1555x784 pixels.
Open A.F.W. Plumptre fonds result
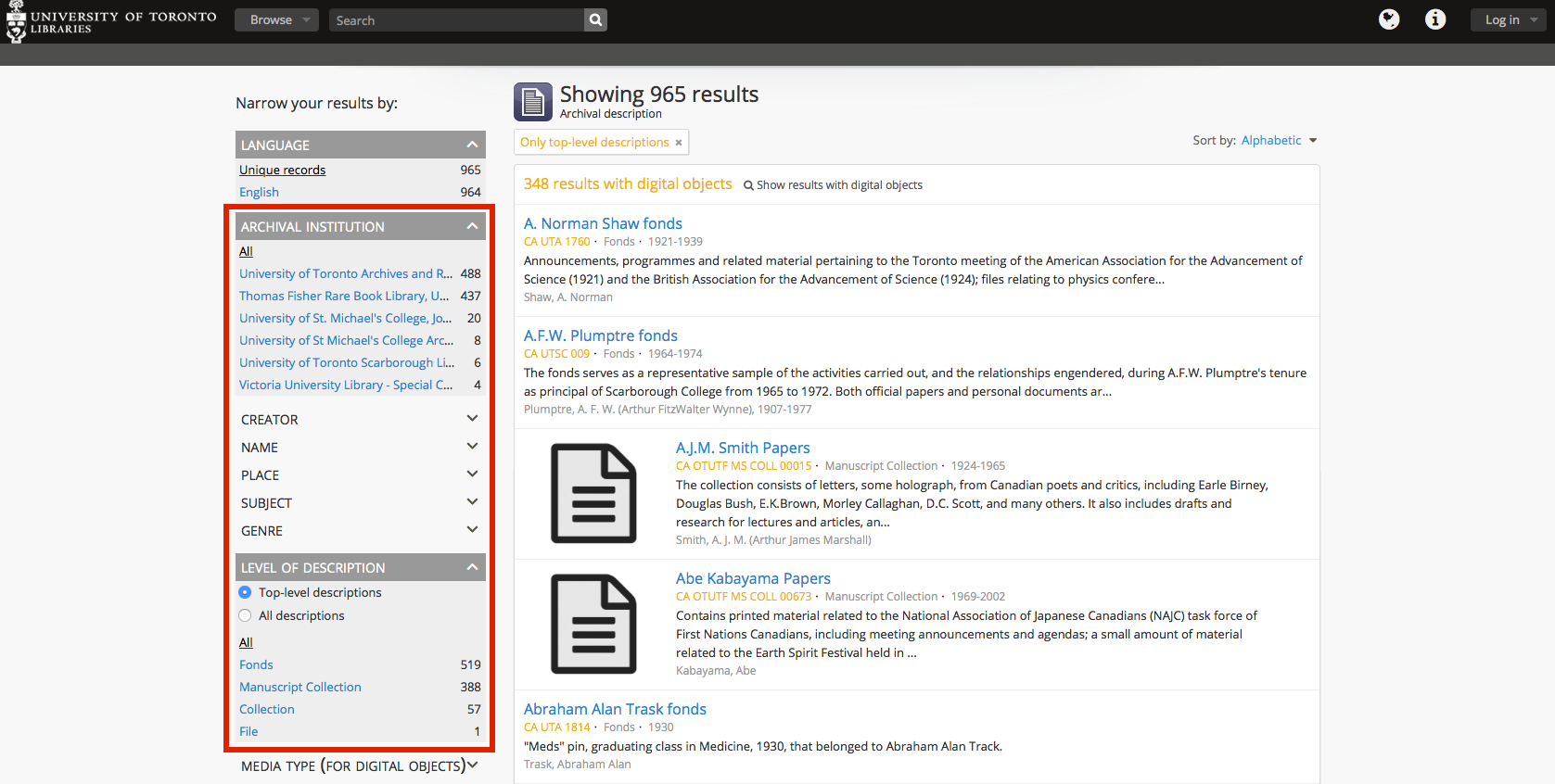point(601,335)
